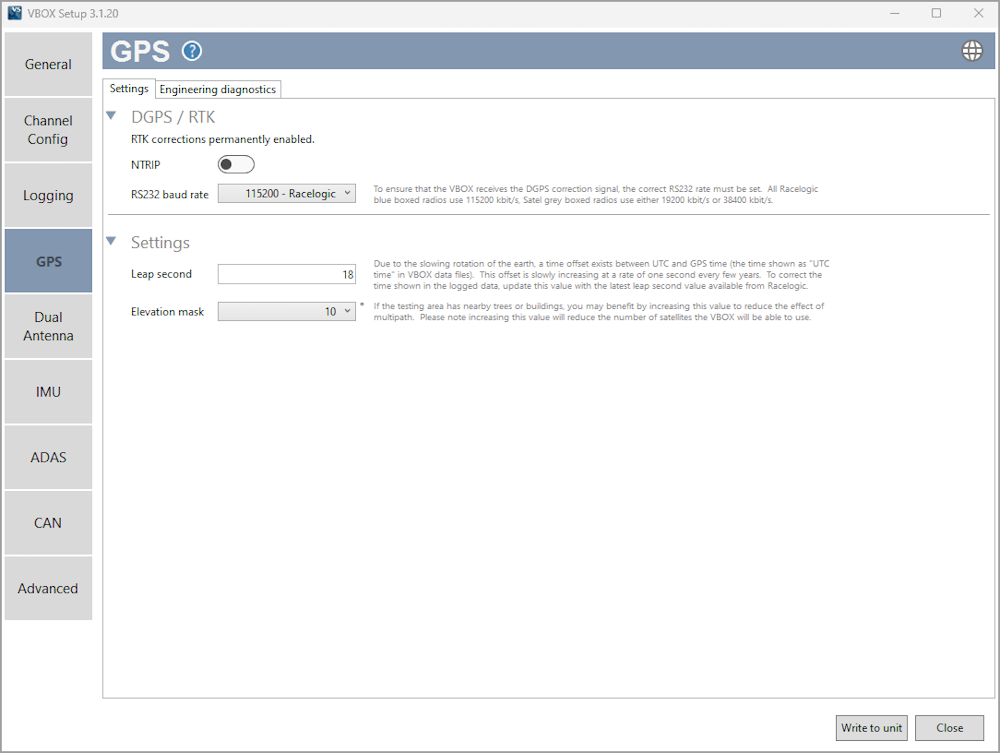
Task: Collapse the DGPS / RTK section
Action: [112, 116]
